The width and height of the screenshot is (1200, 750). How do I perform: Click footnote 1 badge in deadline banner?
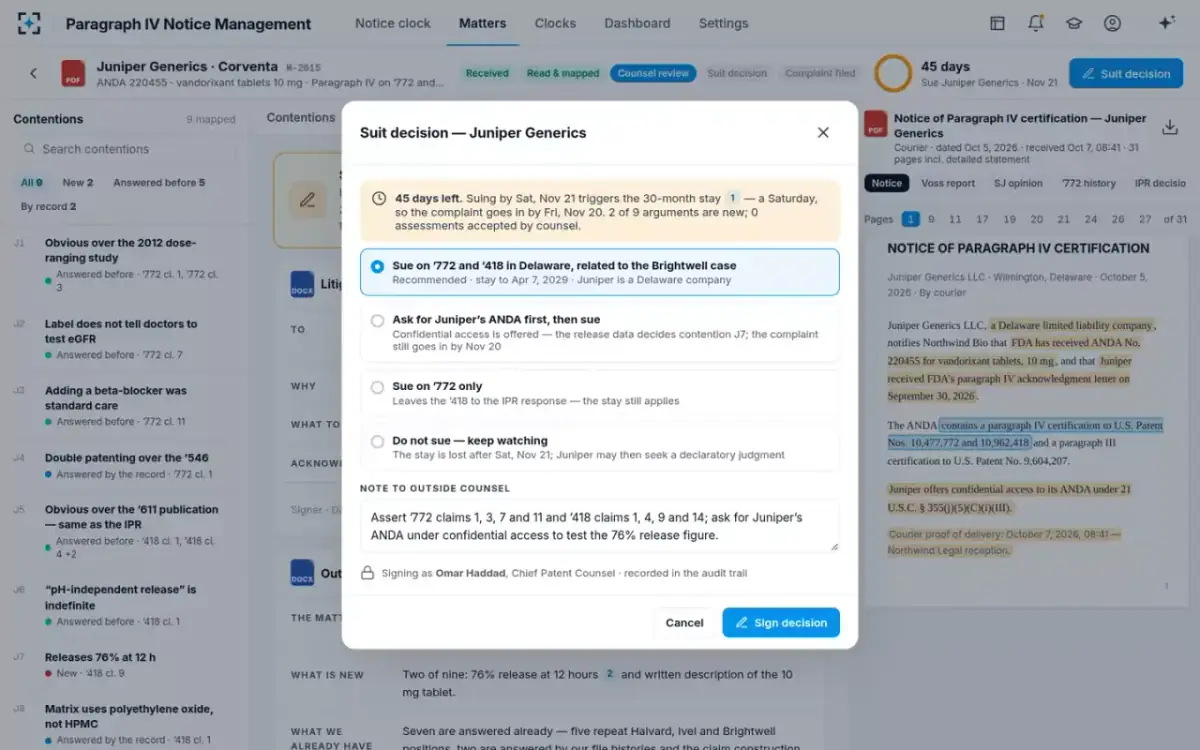[x=732, y=198]
